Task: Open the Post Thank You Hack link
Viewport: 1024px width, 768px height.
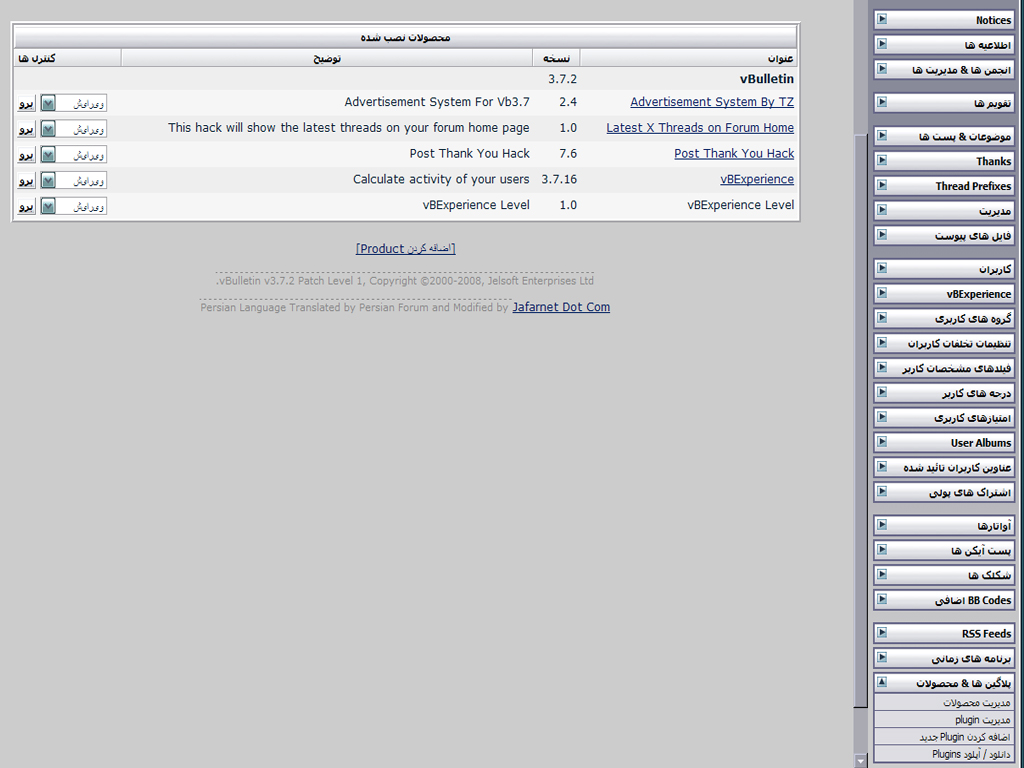Action: pos(734,153)
